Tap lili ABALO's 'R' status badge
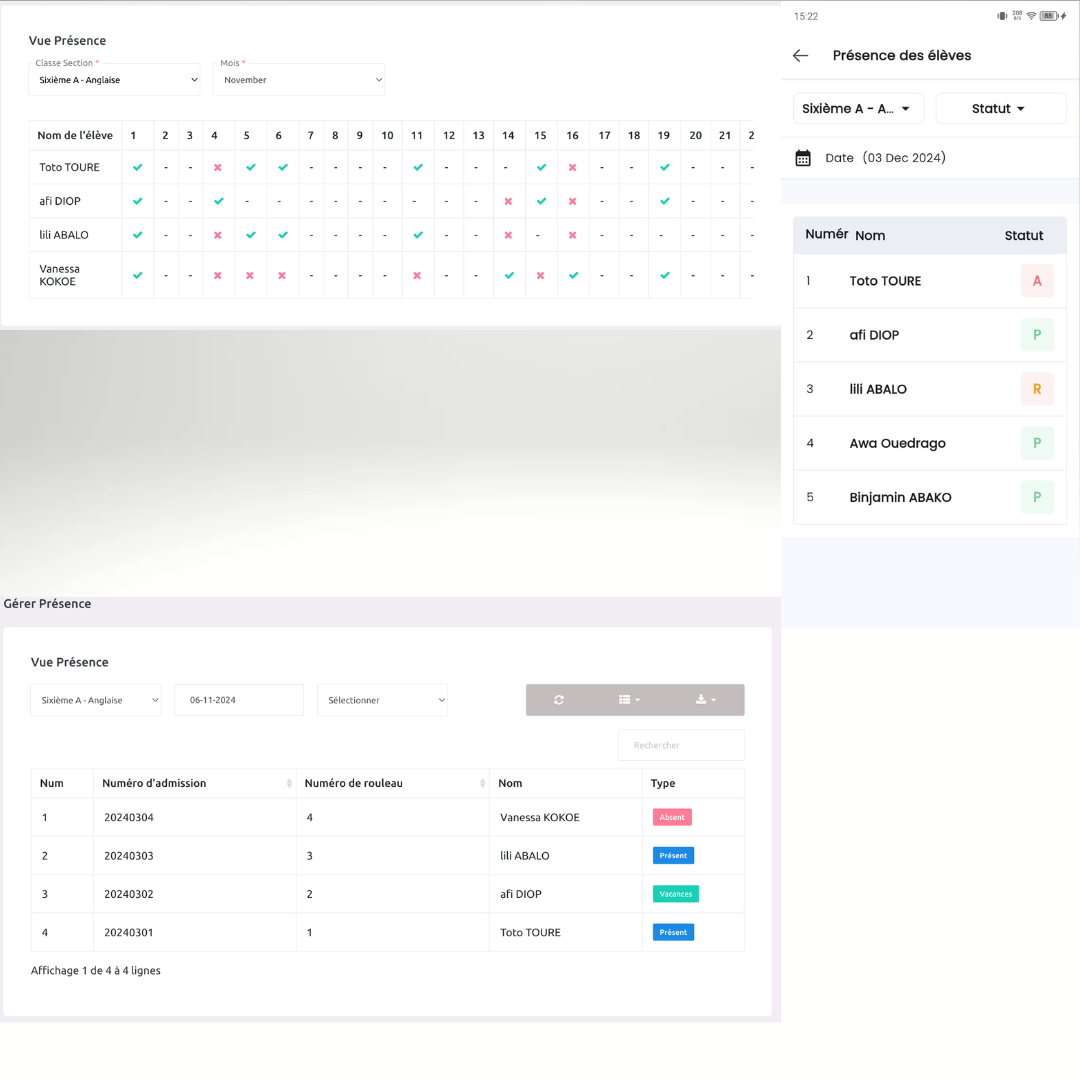This screenshot has width=1080, height=1080. (x=1037, y=389)
